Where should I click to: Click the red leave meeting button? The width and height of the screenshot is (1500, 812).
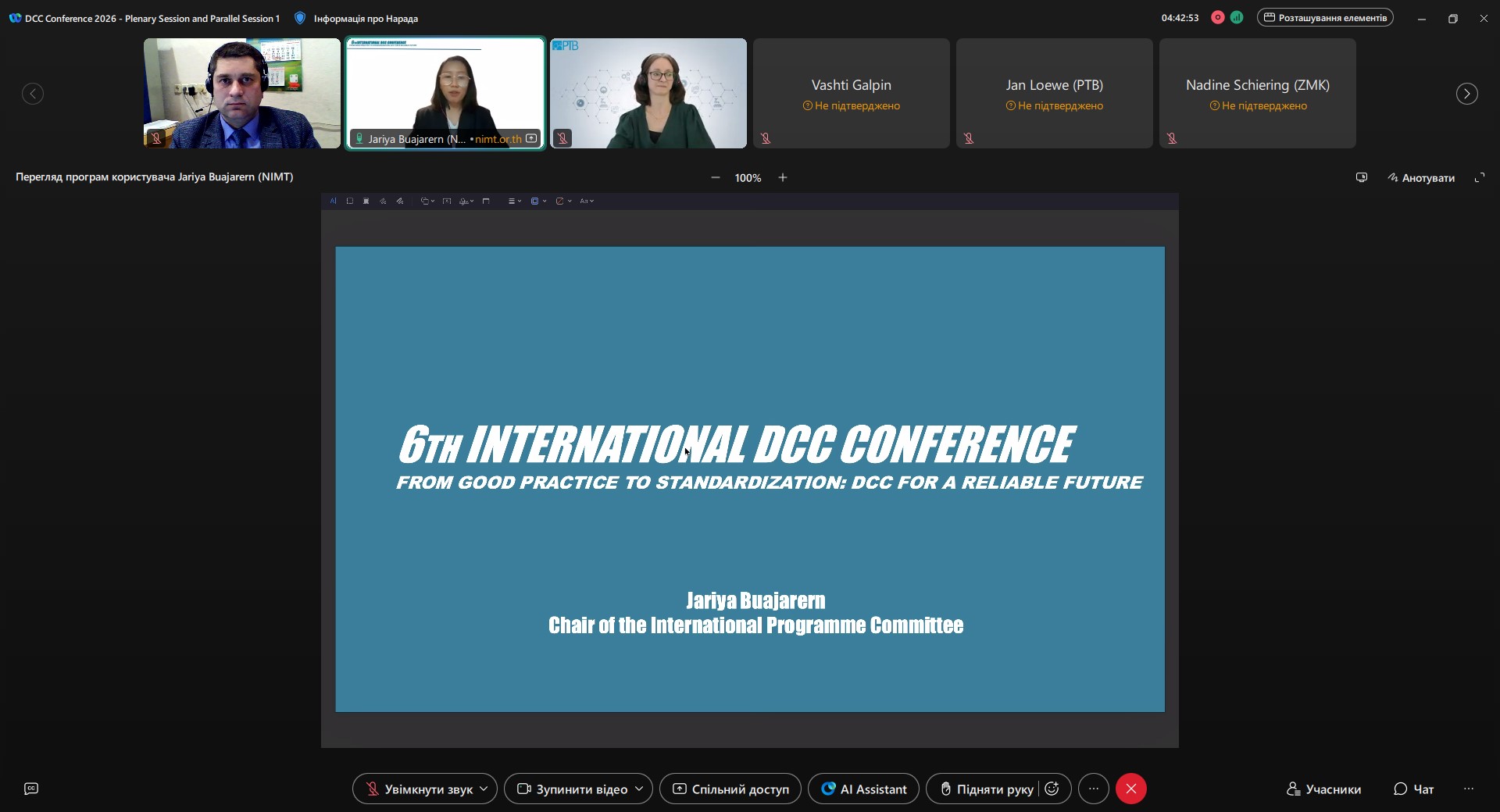tap(1130, 789)
